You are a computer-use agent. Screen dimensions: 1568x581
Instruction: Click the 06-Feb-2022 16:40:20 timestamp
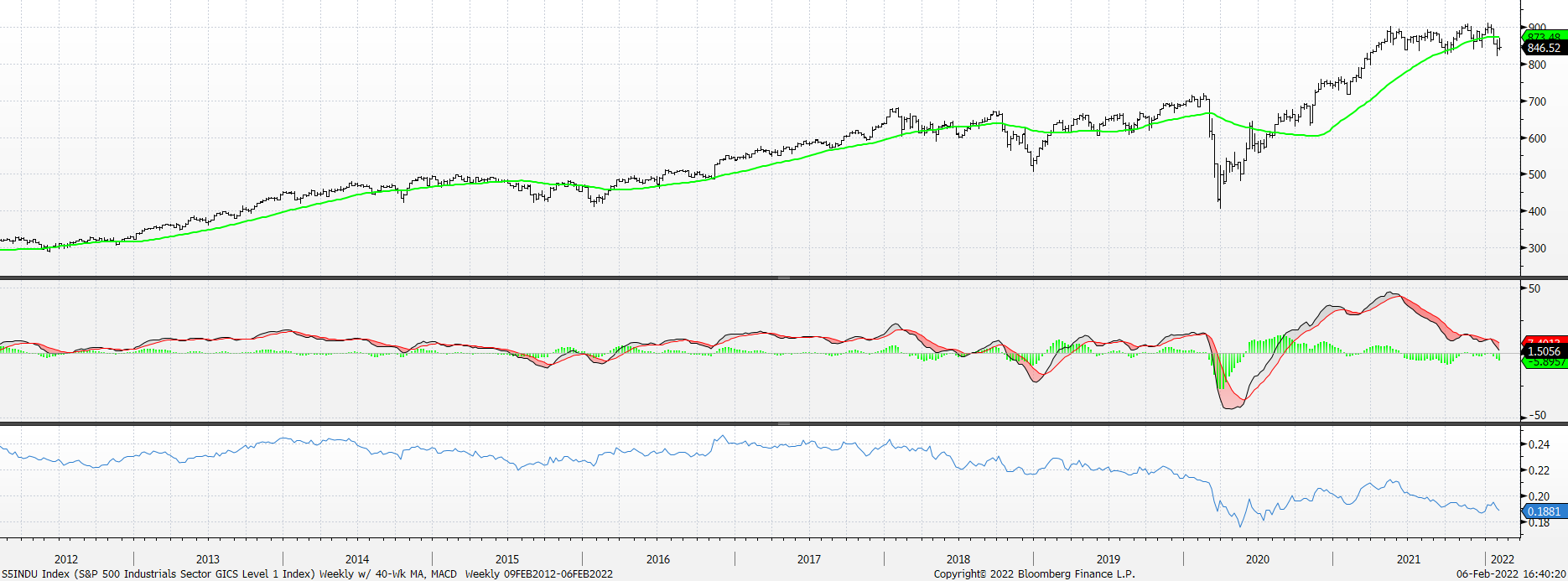(1511, 574)
